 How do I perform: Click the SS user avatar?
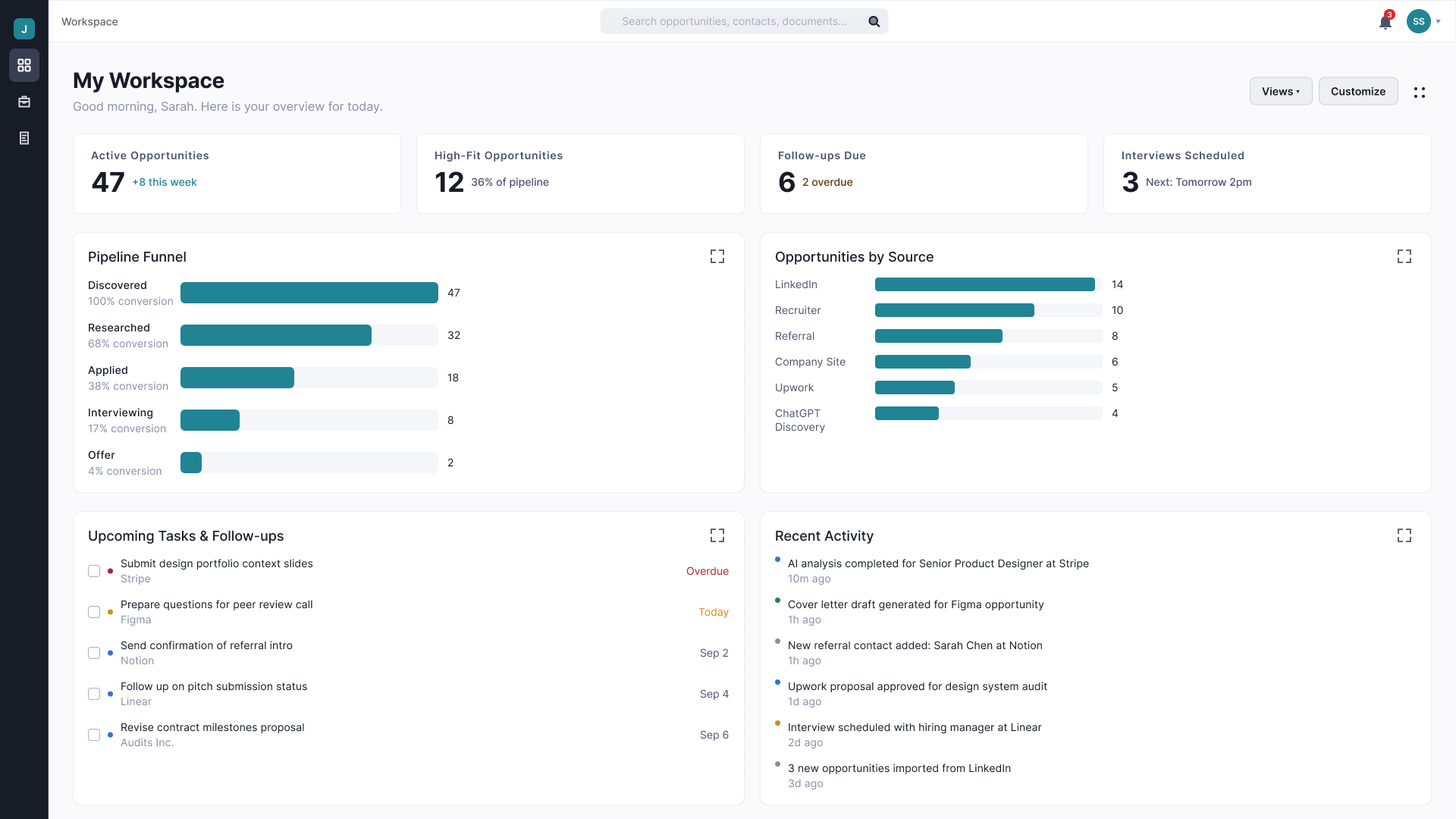[x=1419, y=21]
